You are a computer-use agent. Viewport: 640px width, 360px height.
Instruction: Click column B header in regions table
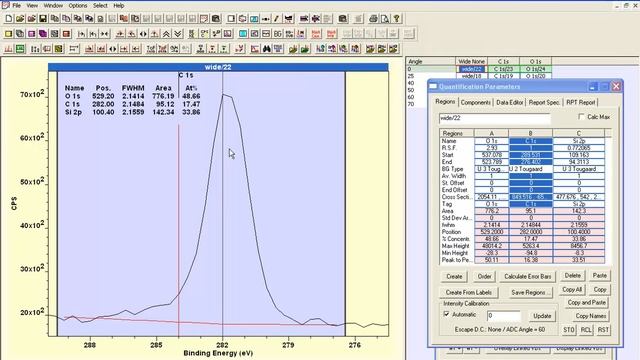[x=530, y=133]
